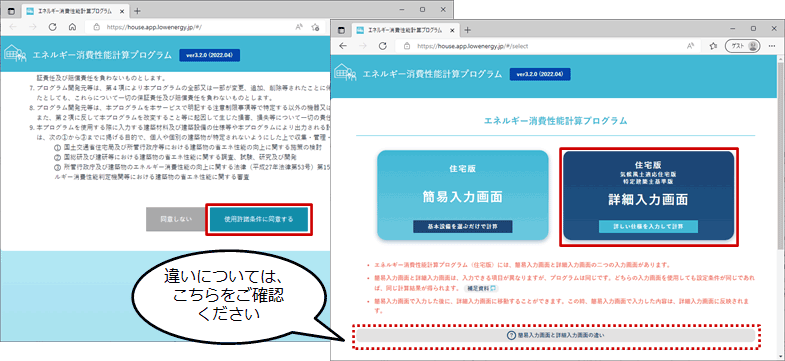Click the back window address bar URL

pyautogui.click(x=154, y=27)
